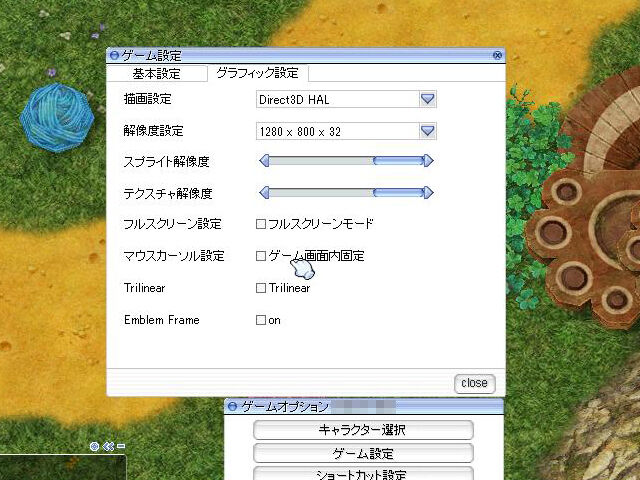Click the マウスカーソル設定 label text
640x480 pixels.
point(174,256)
